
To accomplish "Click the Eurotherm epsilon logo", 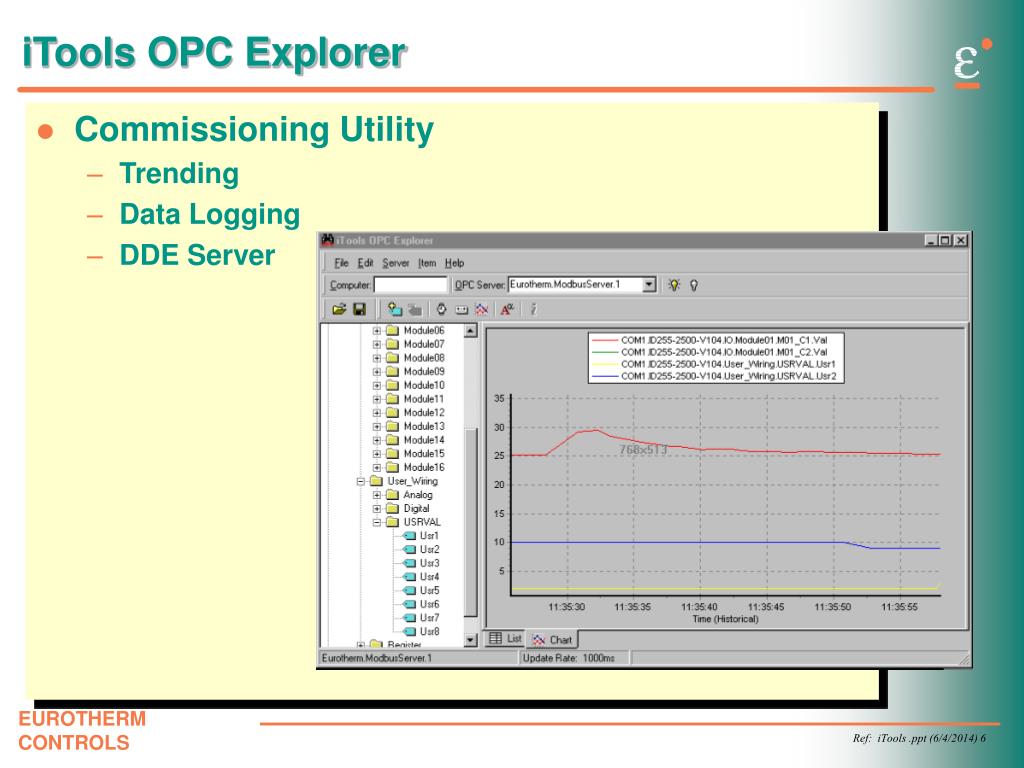I will pos(971,62).
